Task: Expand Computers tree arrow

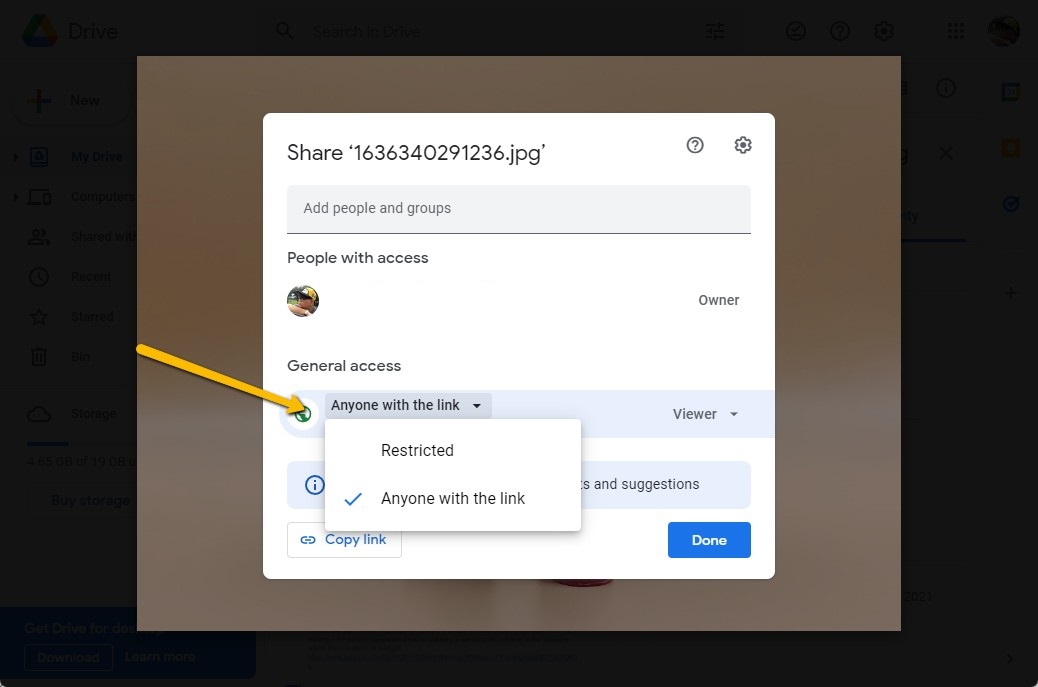Action: (x=16, y=197)
